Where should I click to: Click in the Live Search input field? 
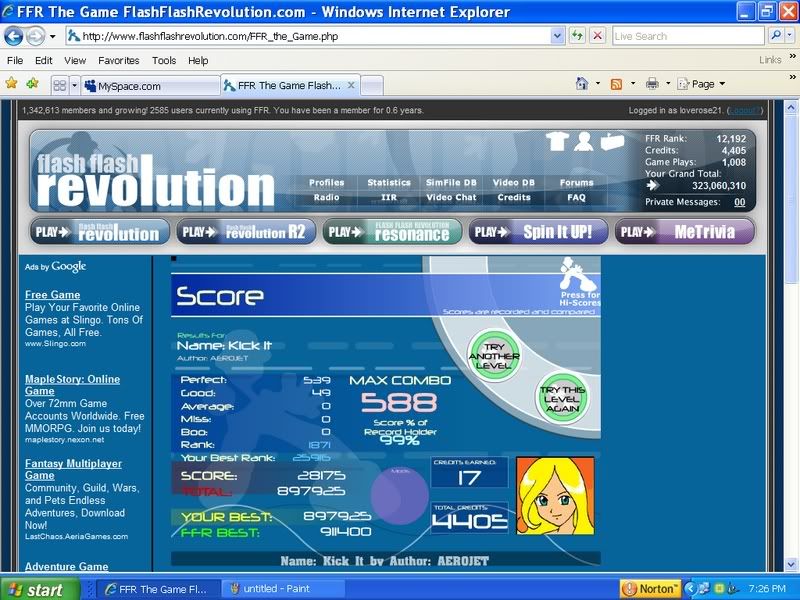pos(688,36)
